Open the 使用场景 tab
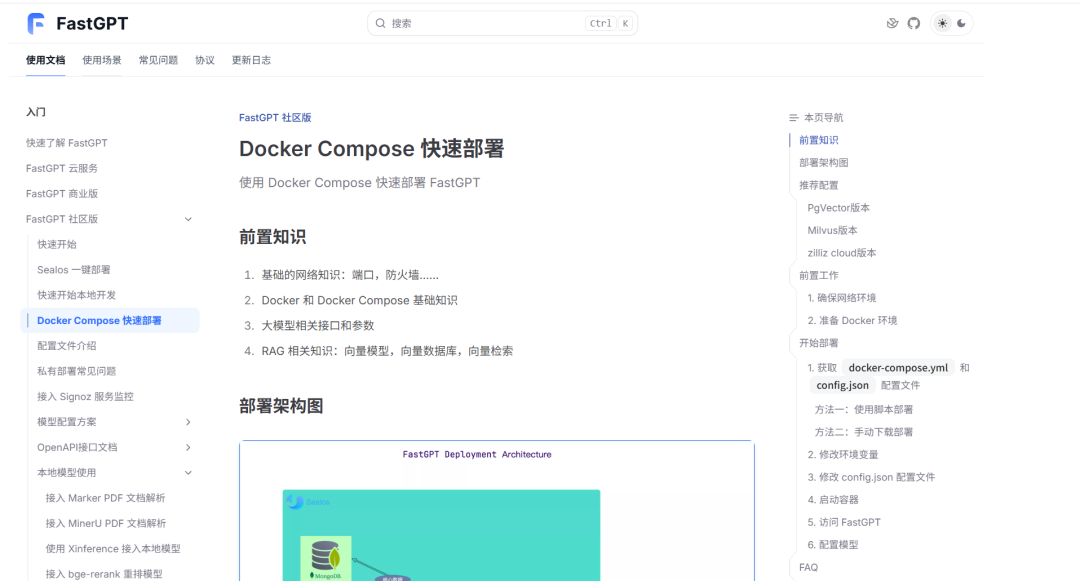The width and height of the screenshot is (1080, 581). click(102, 60)
